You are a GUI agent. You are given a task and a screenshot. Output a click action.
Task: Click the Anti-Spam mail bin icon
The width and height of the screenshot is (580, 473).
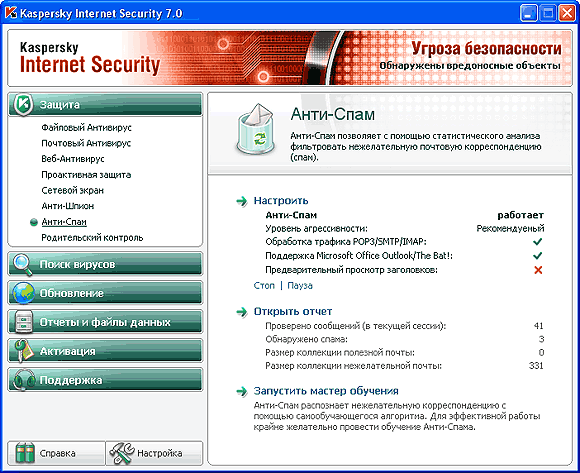pyautogui.click(x=256, y=129)
